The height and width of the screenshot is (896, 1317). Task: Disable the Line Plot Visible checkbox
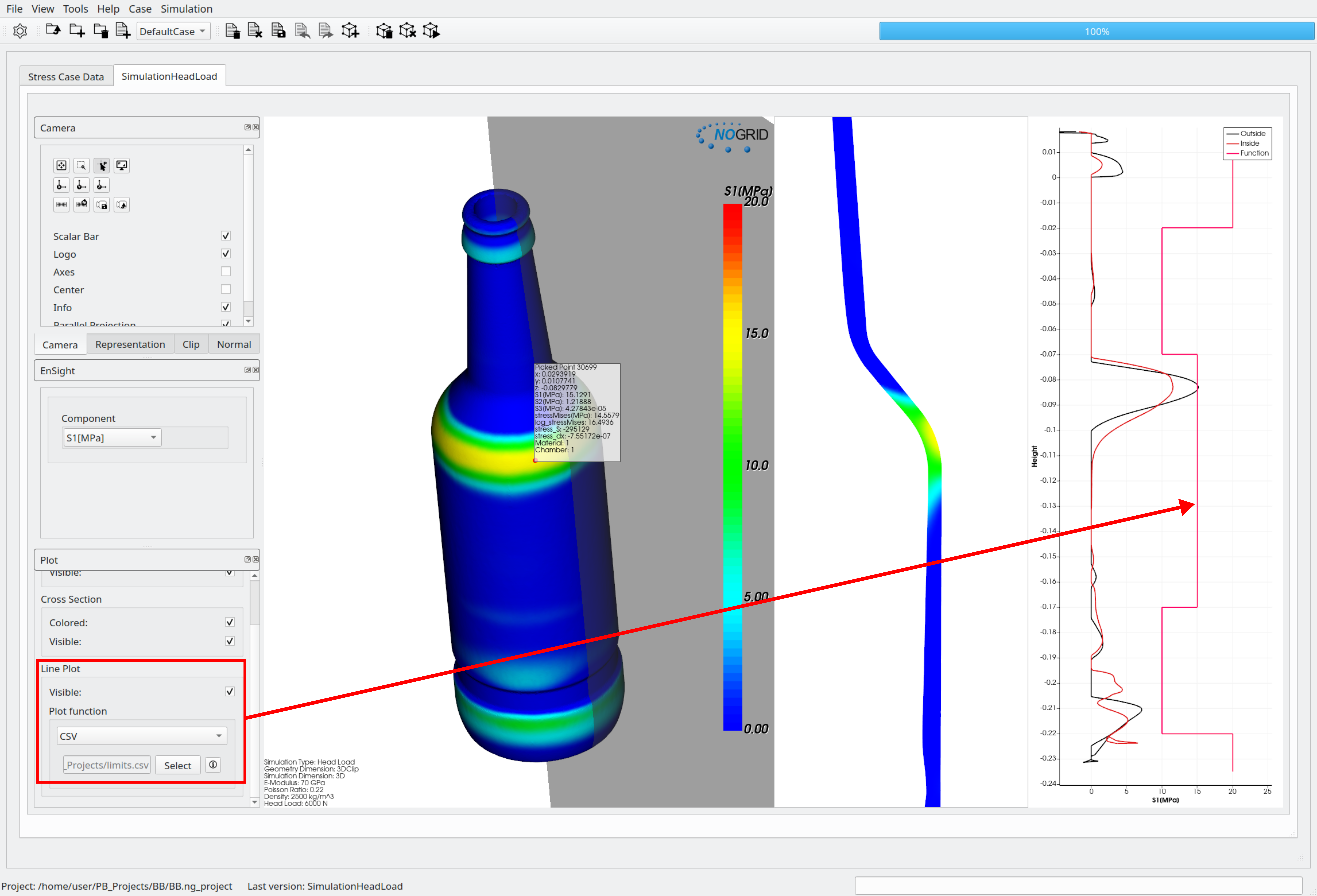tap(230, 691)
